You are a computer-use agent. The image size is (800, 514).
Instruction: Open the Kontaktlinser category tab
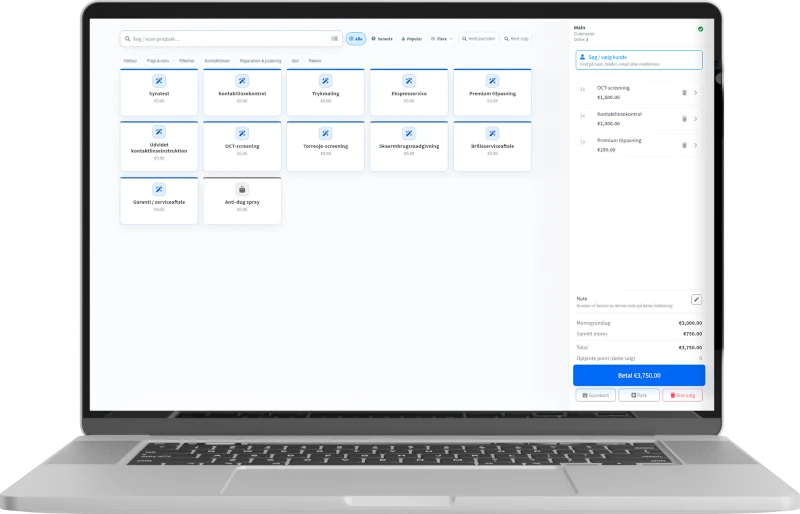click(x=217, y=61)
